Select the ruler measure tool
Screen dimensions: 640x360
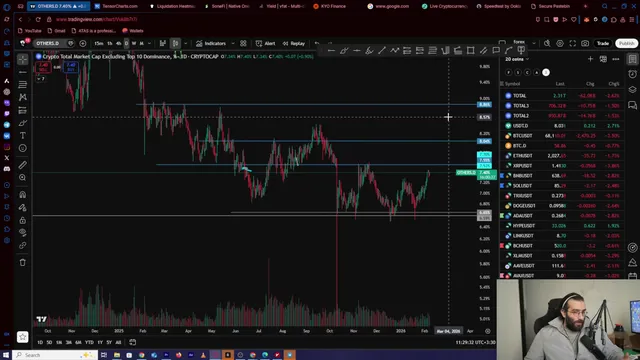click(23, 165)
